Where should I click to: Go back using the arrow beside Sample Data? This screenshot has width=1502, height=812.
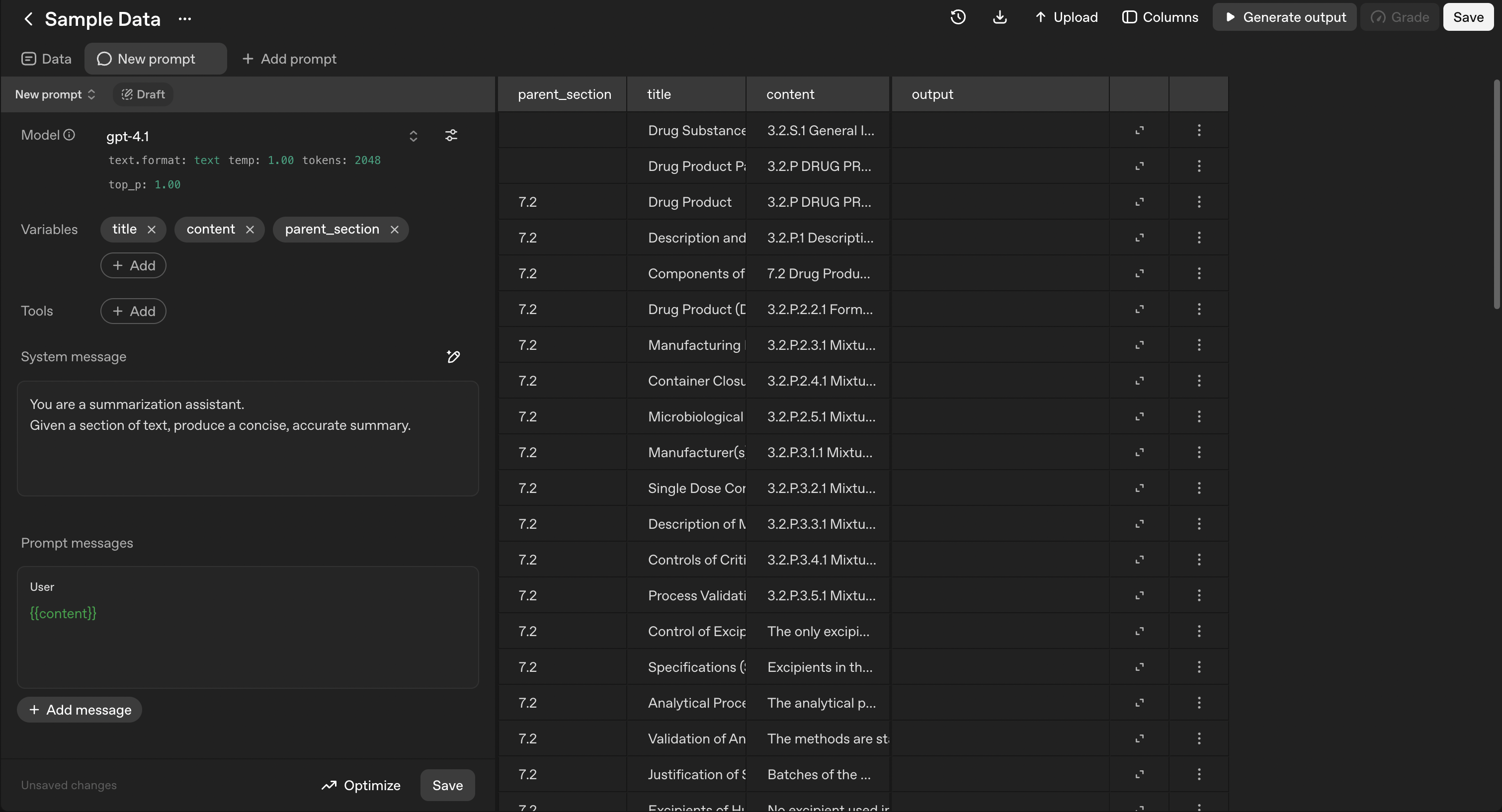(x=28, y=19)
